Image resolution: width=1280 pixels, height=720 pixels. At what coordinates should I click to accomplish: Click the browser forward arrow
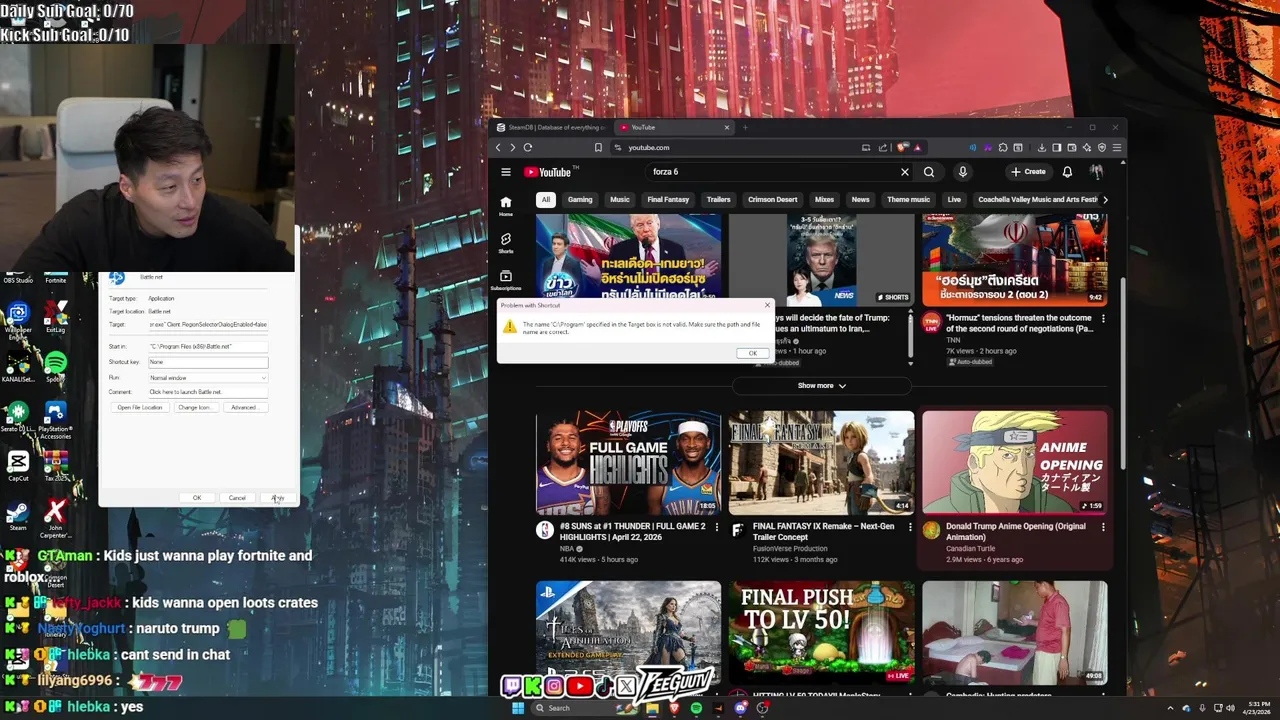(513, 147)
